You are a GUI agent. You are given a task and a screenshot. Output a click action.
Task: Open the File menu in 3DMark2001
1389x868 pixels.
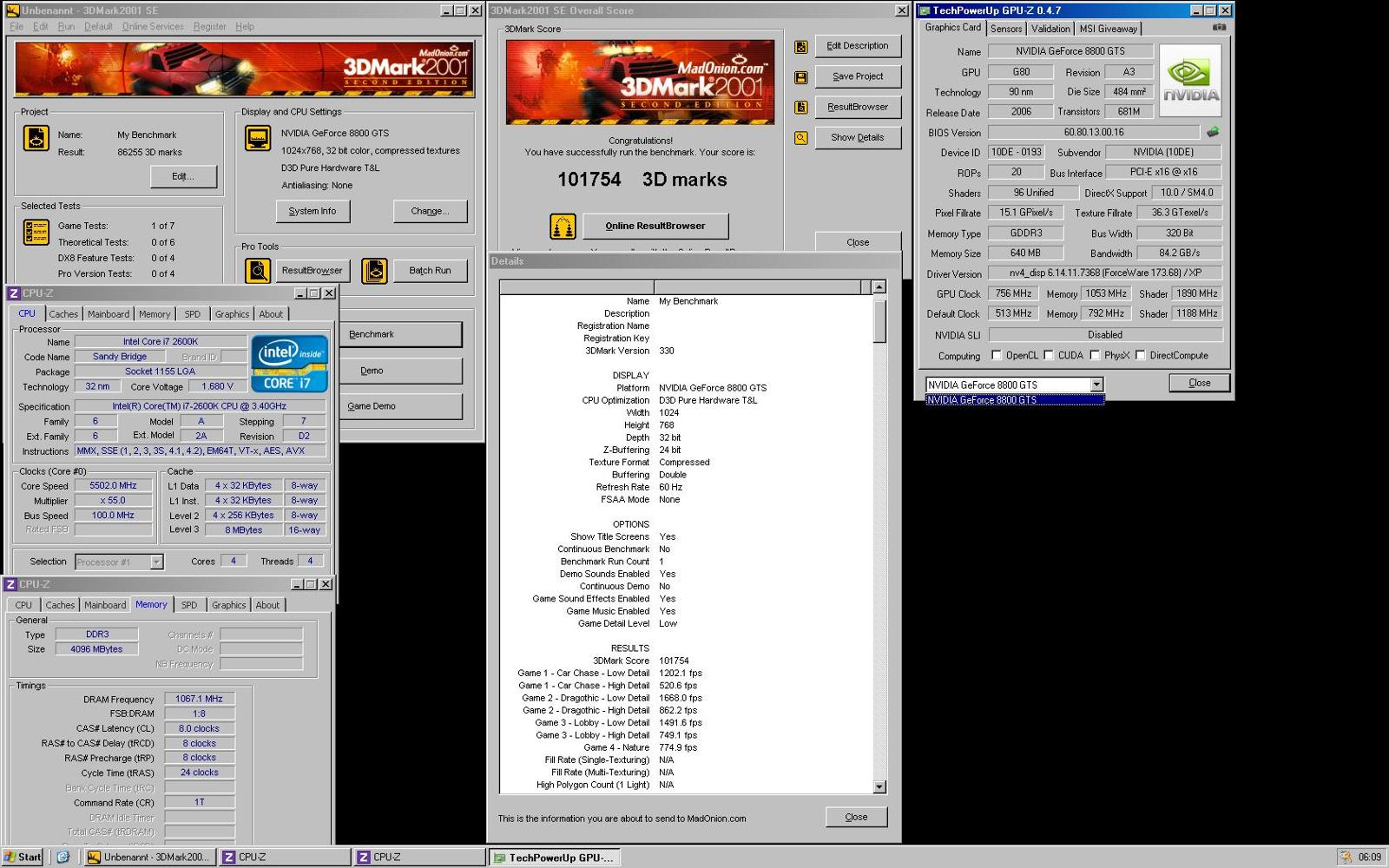click(x=16, y=26)
